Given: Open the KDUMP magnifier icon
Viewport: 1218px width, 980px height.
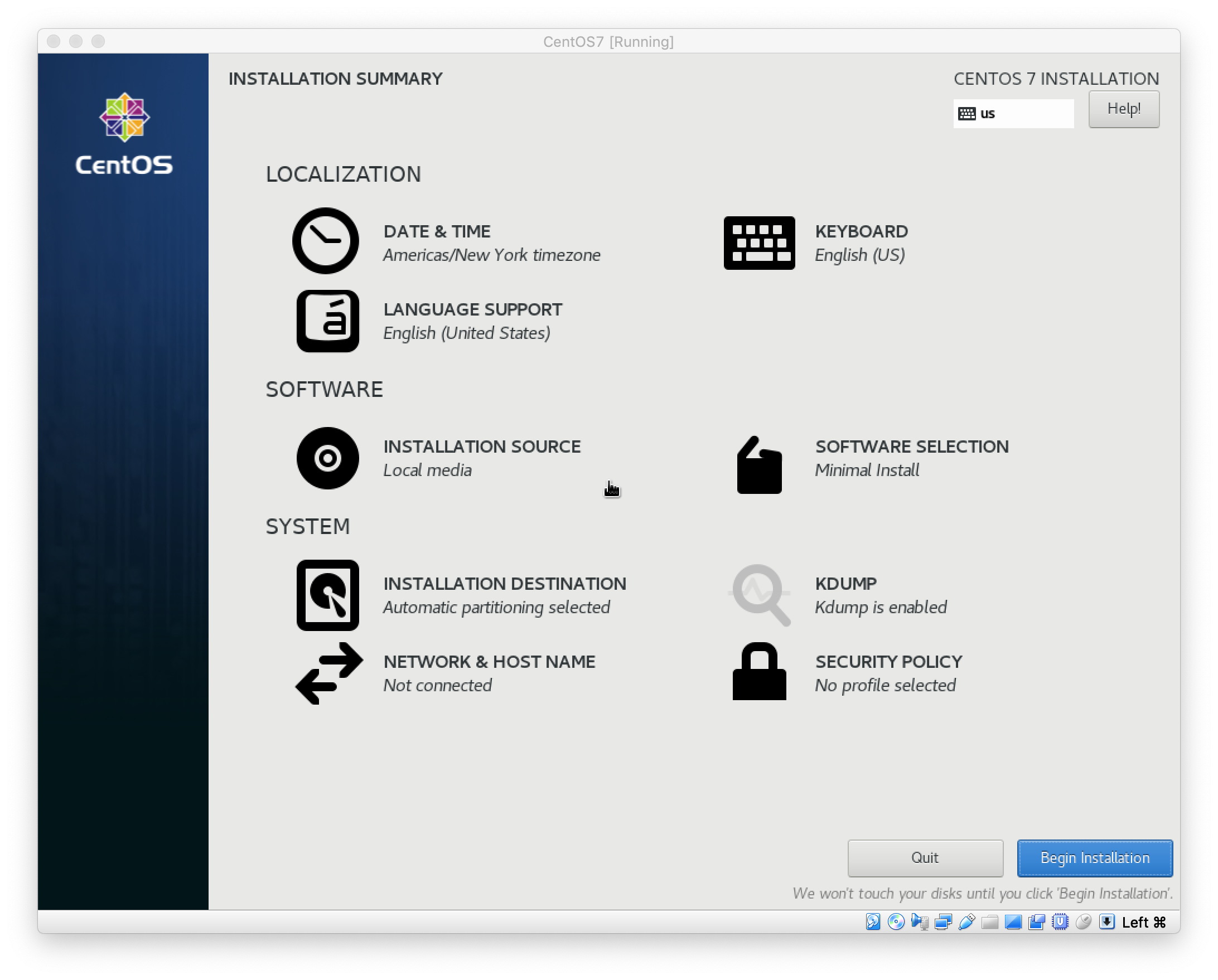Looking at the screenshot, I should [760, 595].
